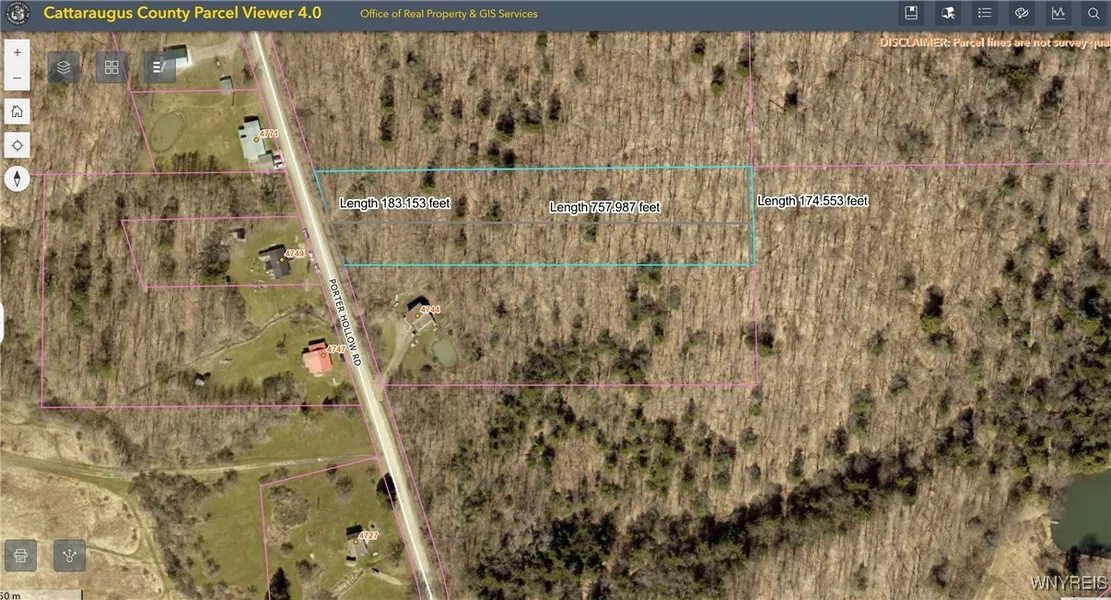Open the basemap gallery grid
Viewport: 1111px width, 600px height.
click(x=112, y=67)
